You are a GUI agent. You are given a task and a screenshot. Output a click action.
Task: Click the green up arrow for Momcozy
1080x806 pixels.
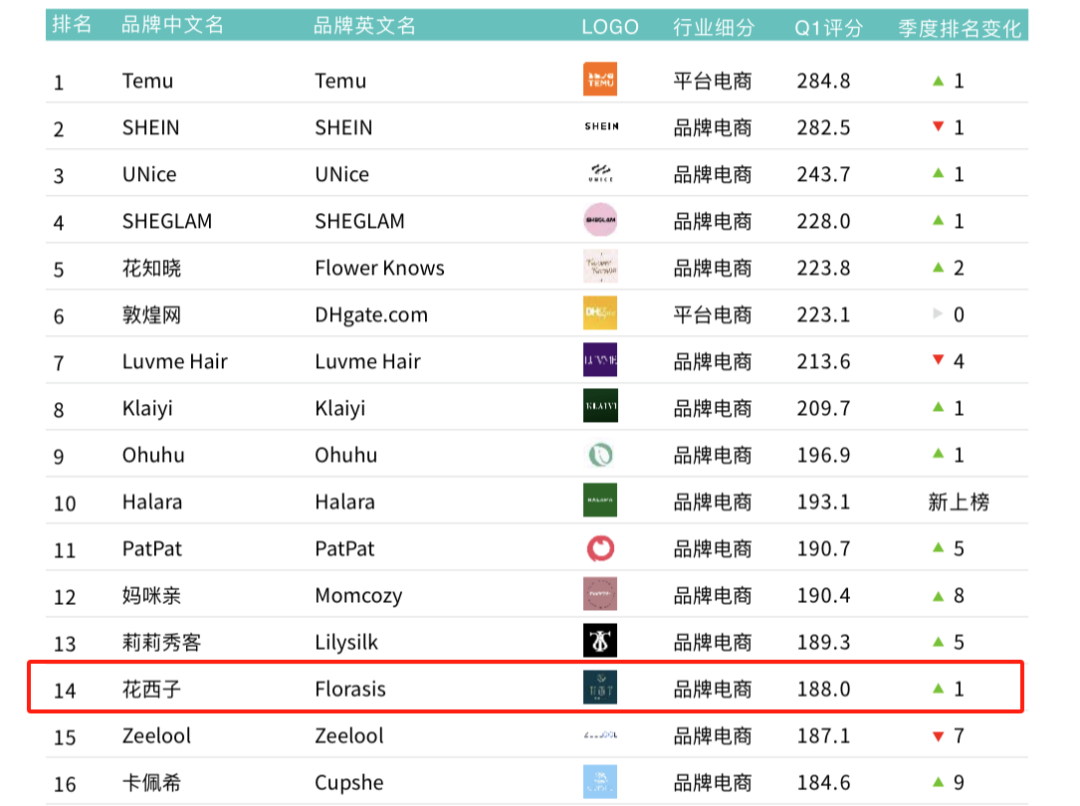[x=938, y=596]
